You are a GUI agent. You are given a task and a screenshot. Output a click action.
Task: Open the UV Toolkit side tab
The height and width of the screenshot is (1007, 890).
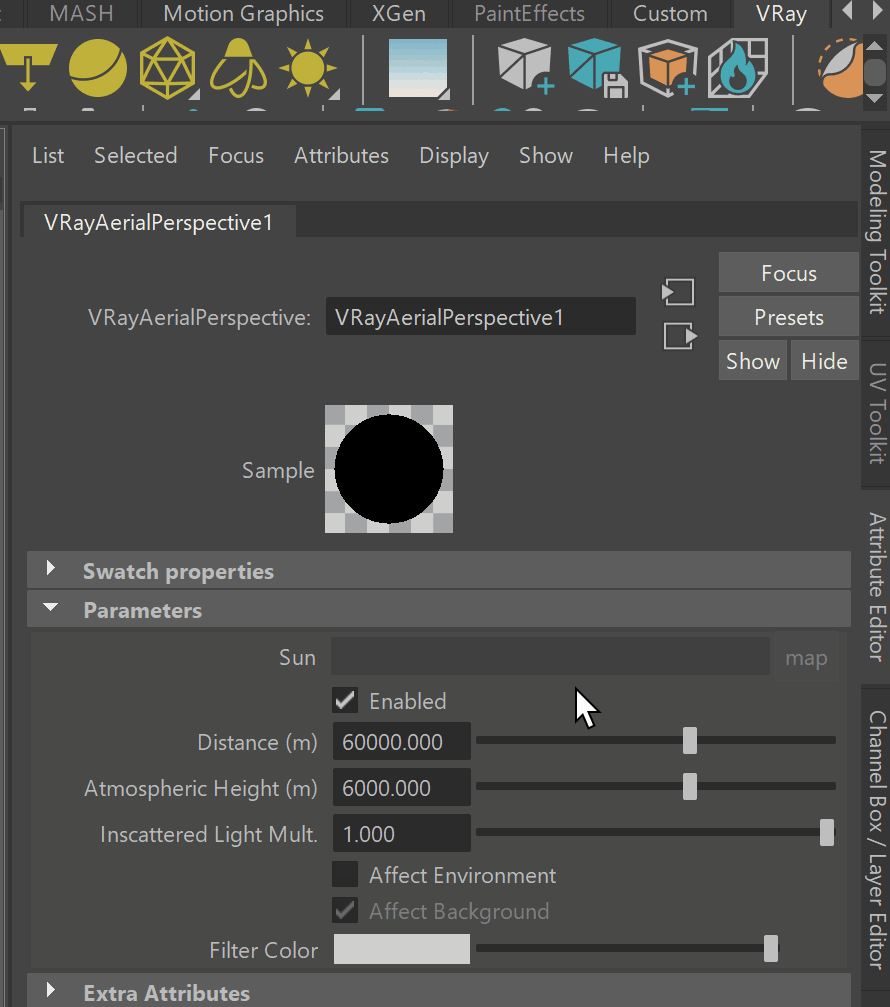click(x=877, y=414)
